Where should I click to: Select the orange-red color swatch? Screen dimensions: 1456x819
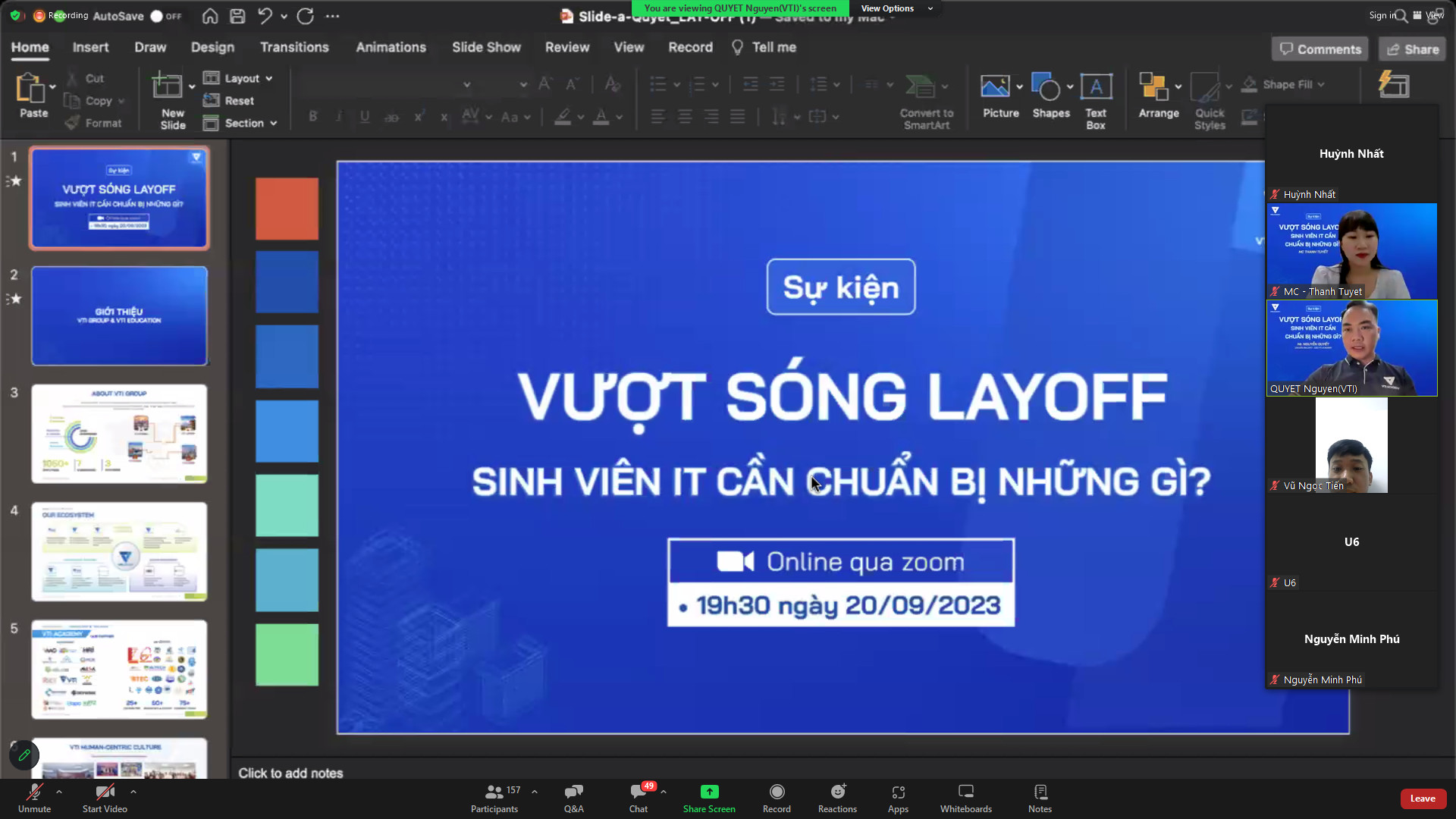(x=287, y=209)
